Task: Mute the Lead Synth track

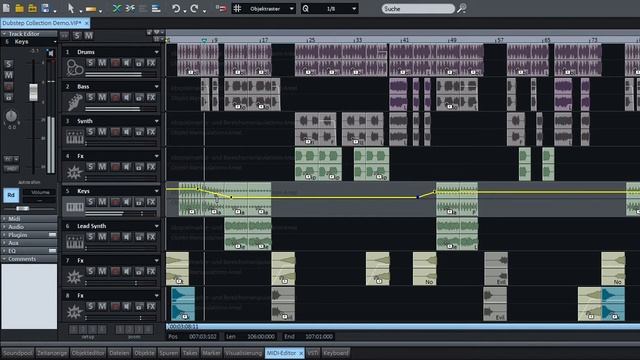Action: [x=102, y=237]
